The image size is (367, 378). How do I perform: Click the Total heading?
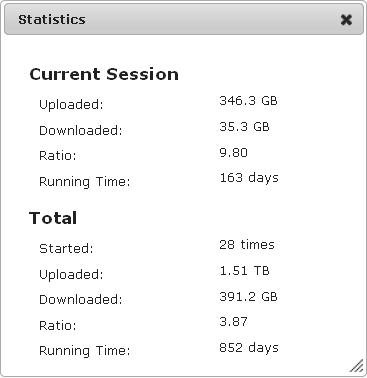(53, 218)
